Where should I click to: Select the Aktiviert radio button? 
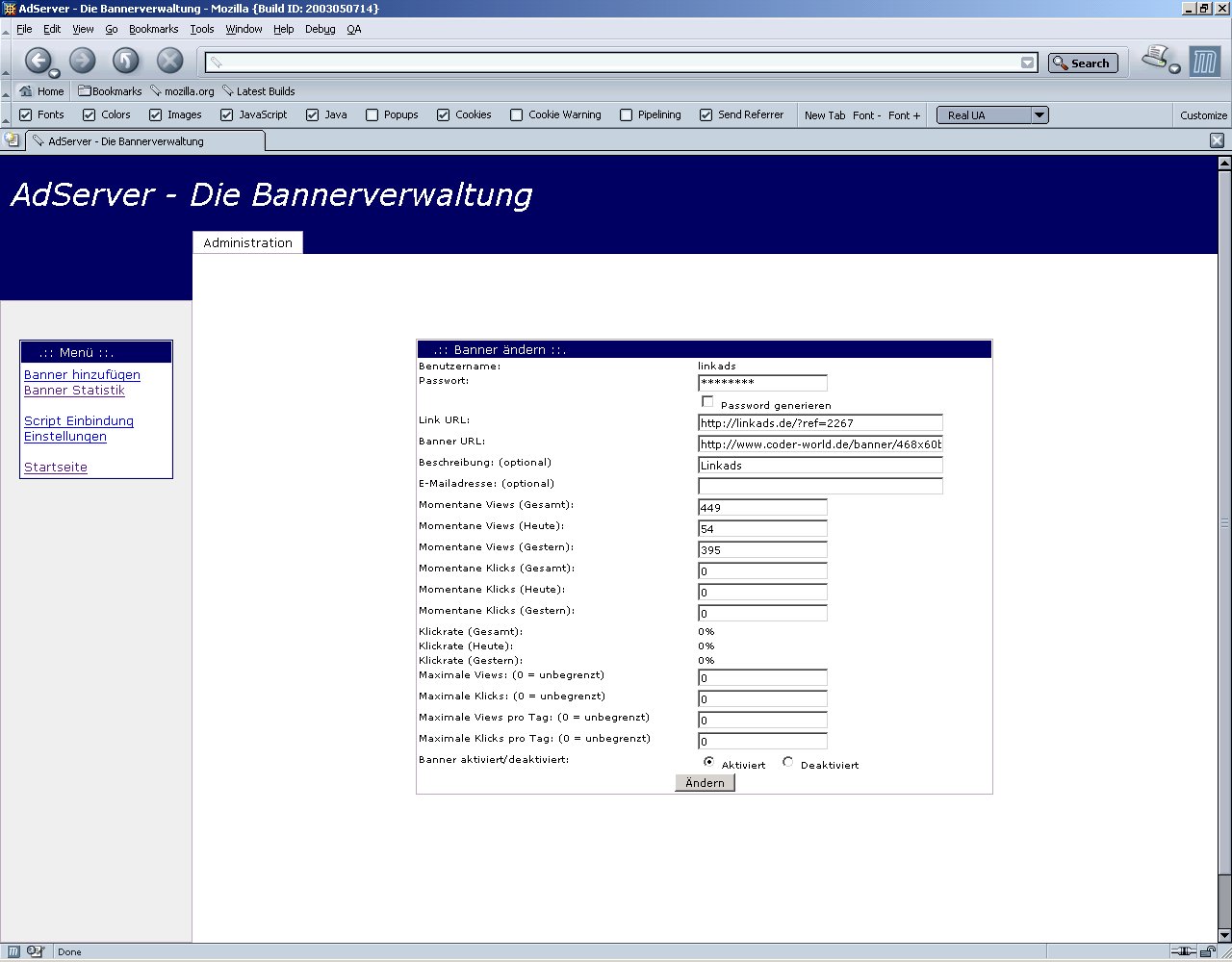[x=709, y=762]
